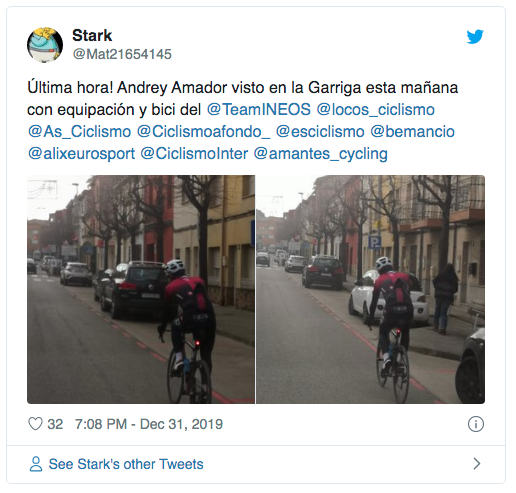Open the @TeamINEOS mention link
Screen dimensions: 516x493
259,109
